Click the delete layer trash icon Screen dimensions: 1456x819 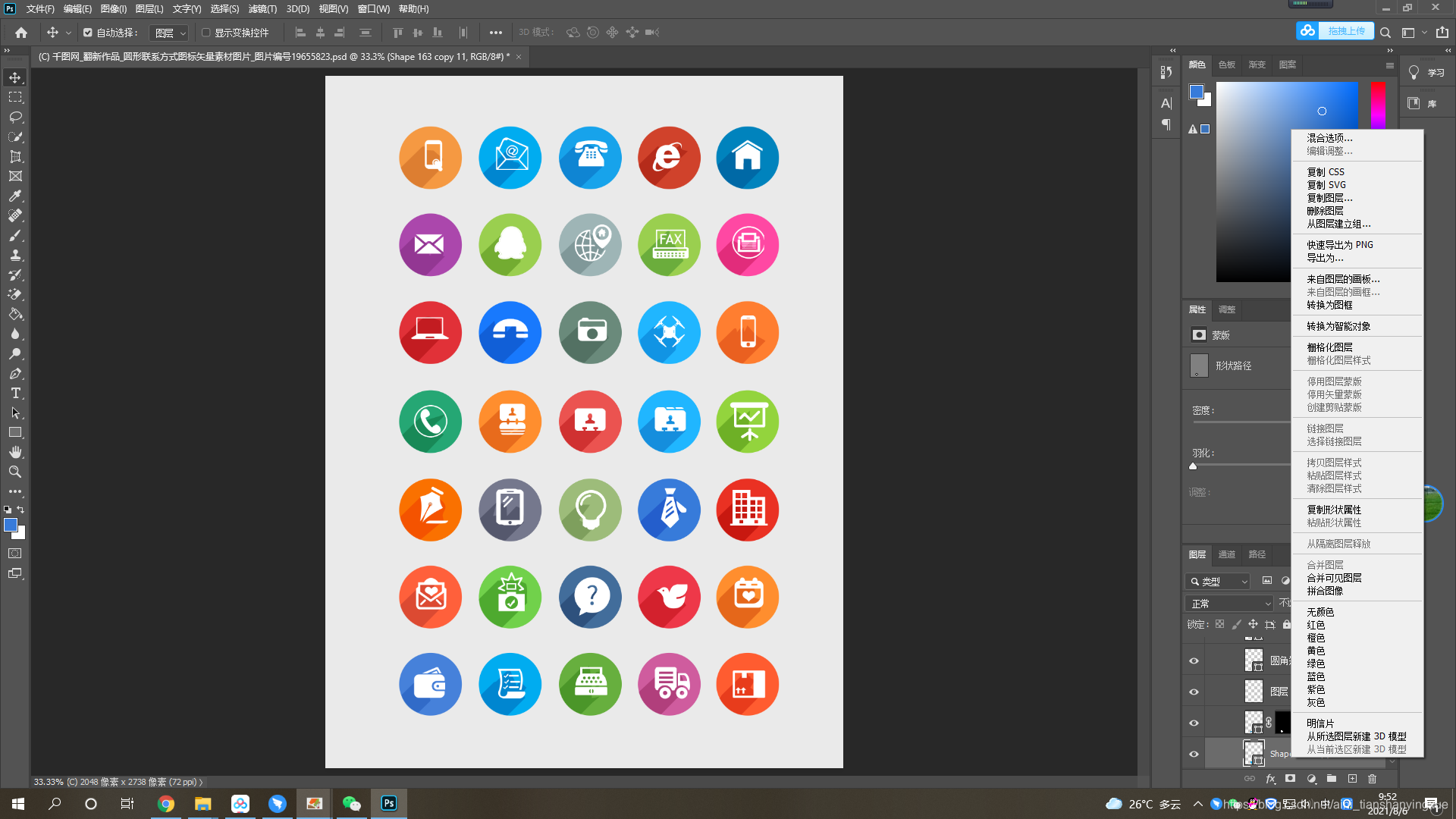1372,779
